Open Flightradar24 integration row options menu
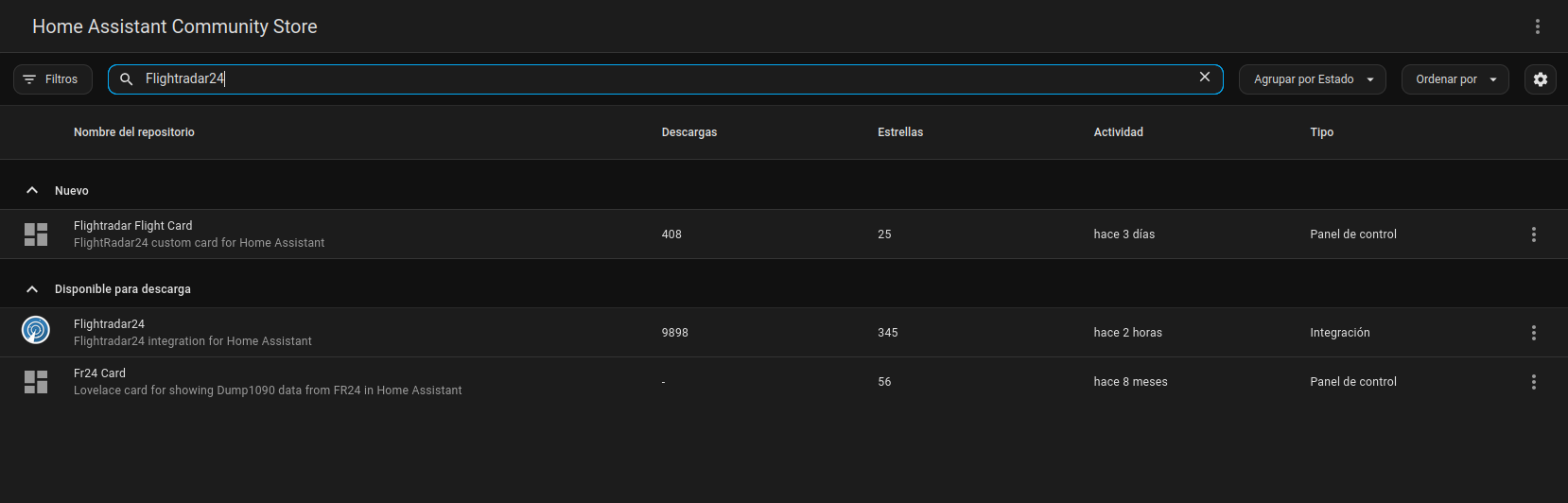This screenshot has width=1568, height=503. click(x=1533, y=333)
